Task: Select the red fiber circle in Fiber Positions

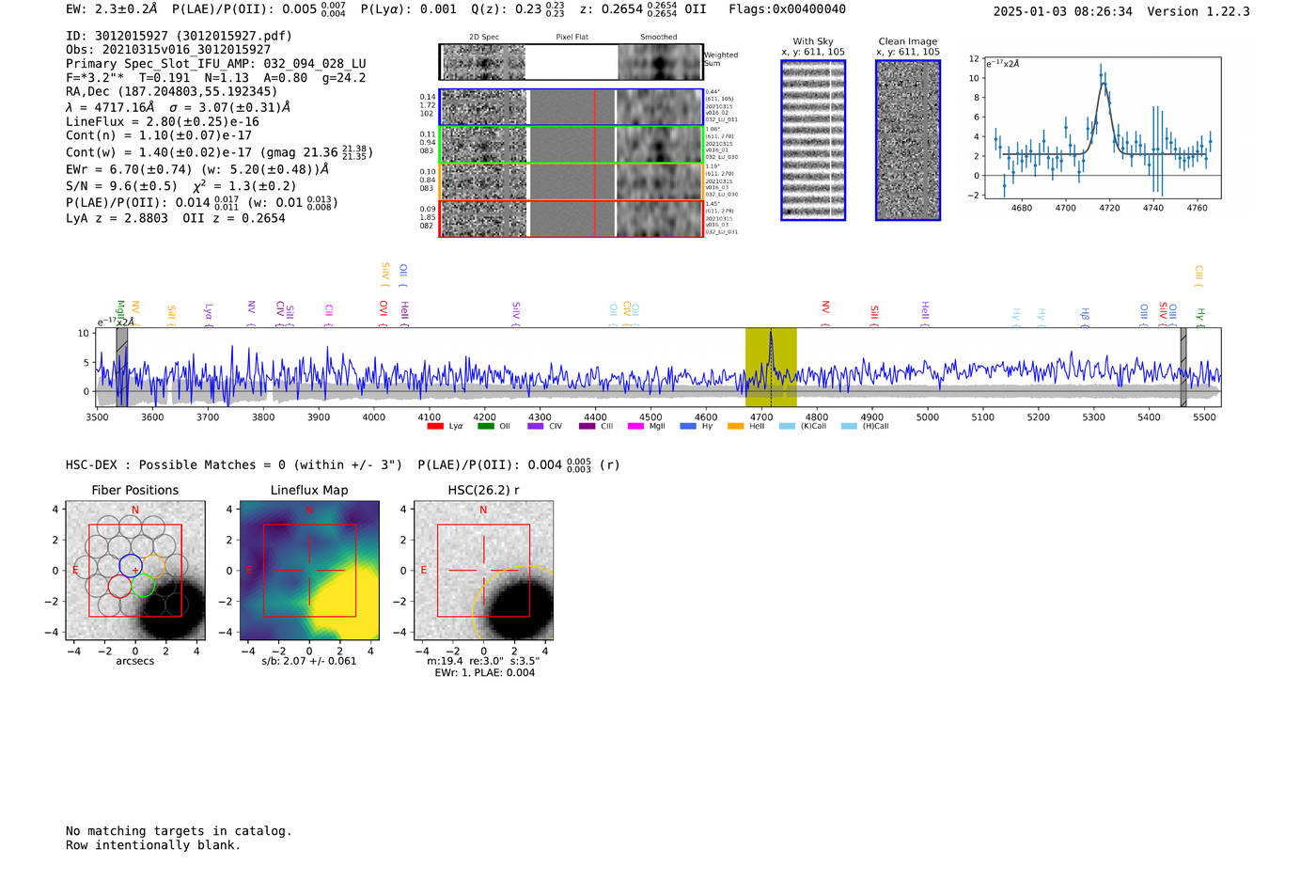Action: (119, 586)
